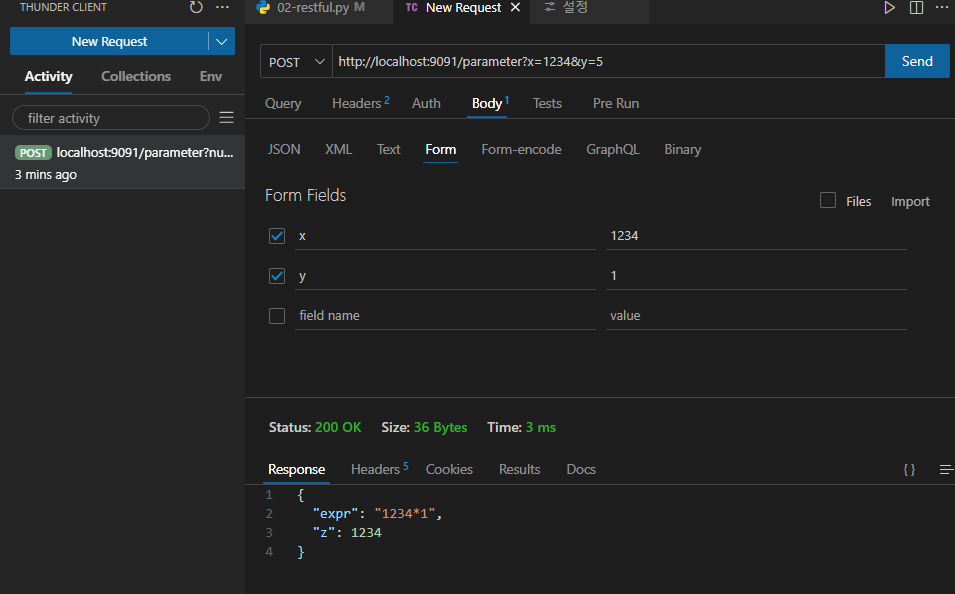This screenshot has width=955, height=594.
Task: Edit the y field name input
Action: coord(445,276)
